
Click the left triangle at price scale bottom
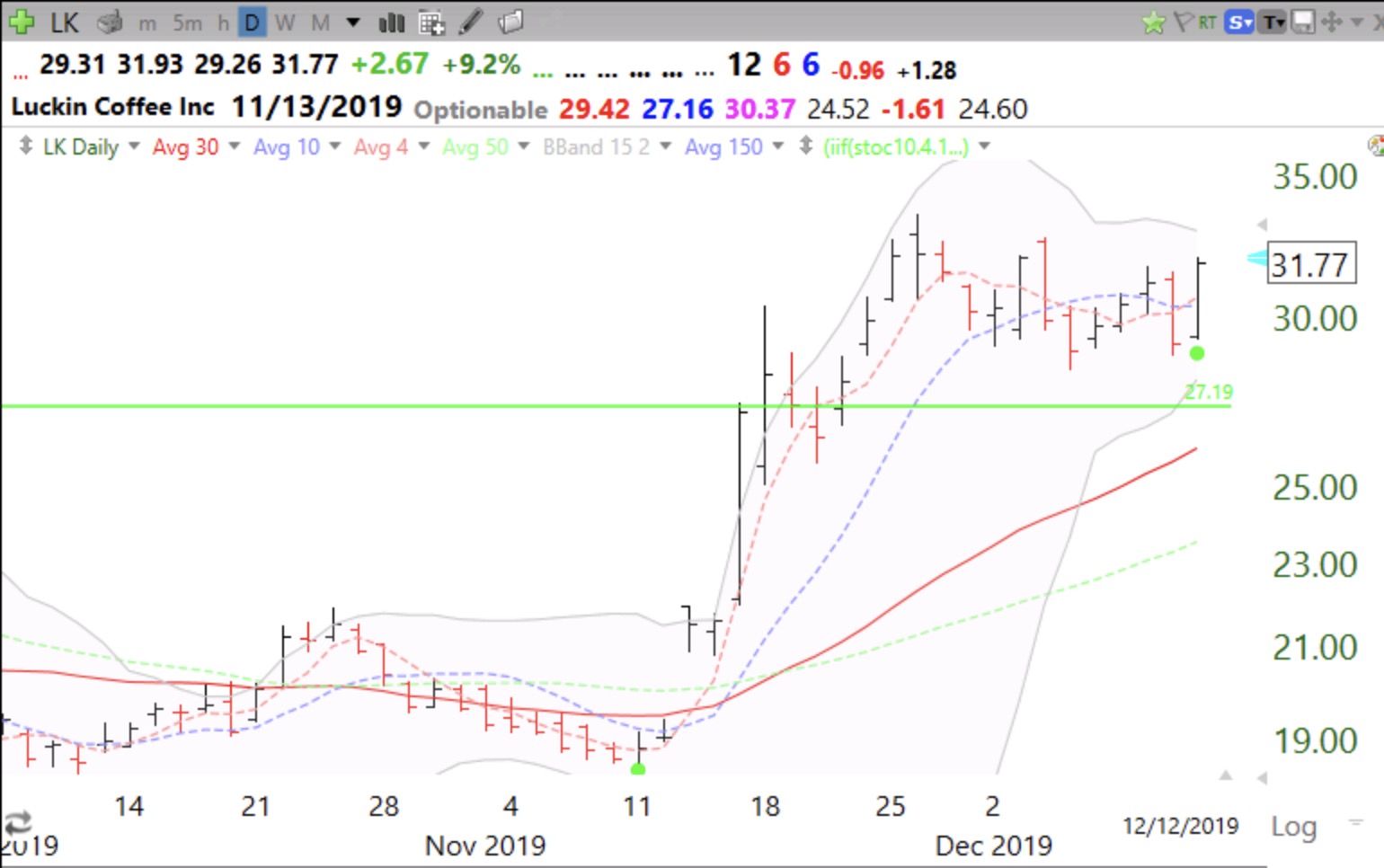click(1262, 777)
